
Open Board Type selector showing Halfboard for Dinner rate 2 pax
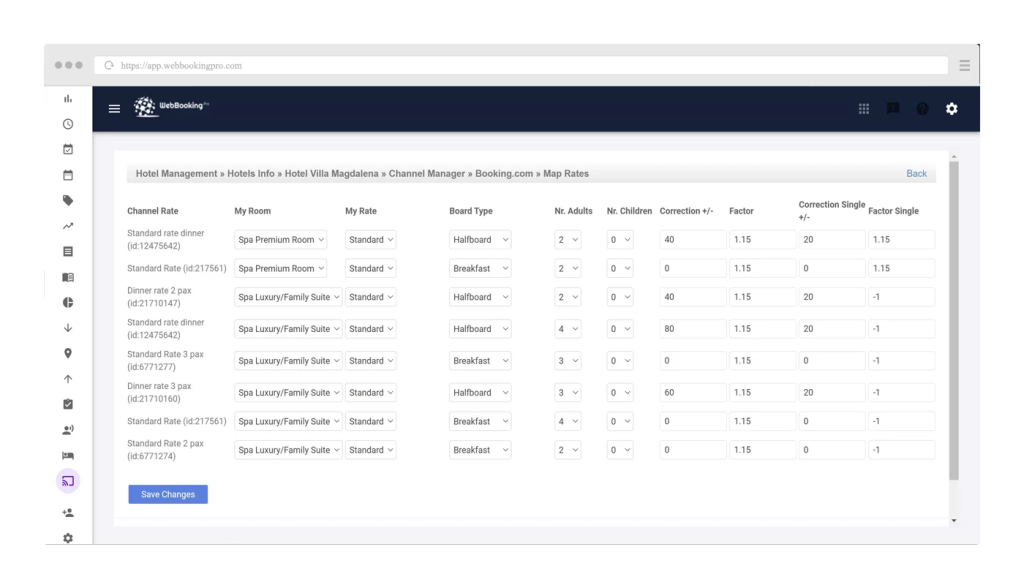tap(480, 296)
